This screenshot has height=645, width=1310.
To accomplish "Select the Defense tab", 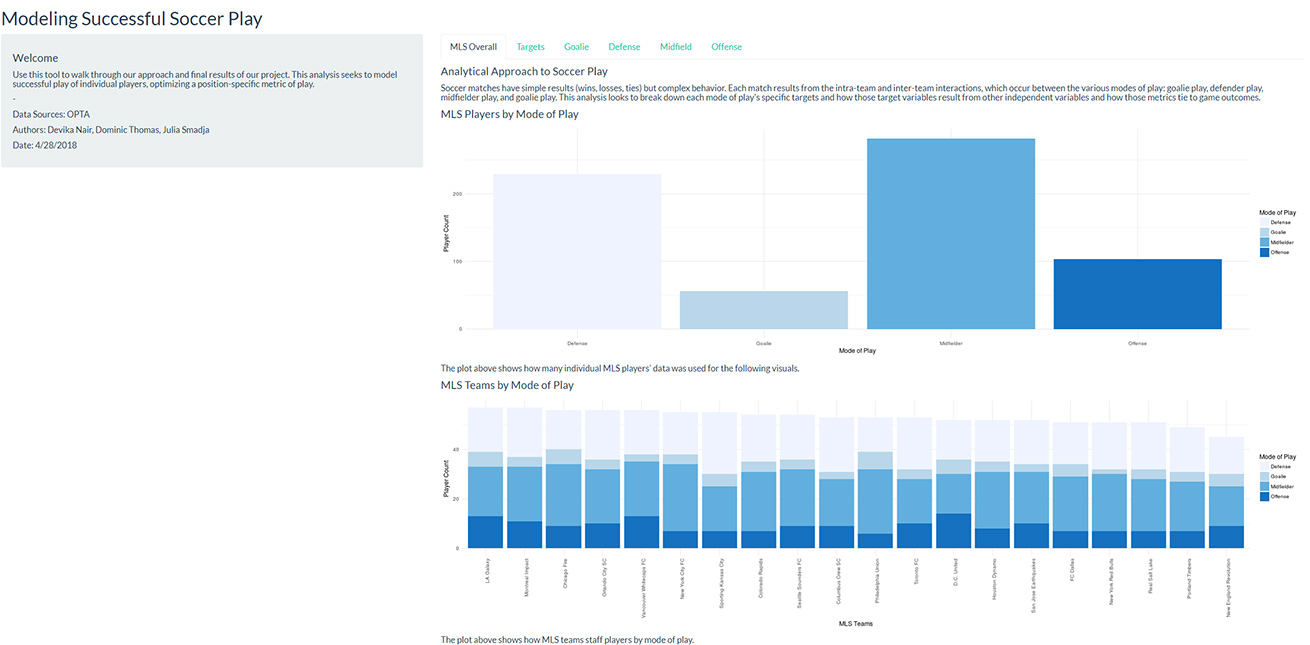I will pos(624,47).
